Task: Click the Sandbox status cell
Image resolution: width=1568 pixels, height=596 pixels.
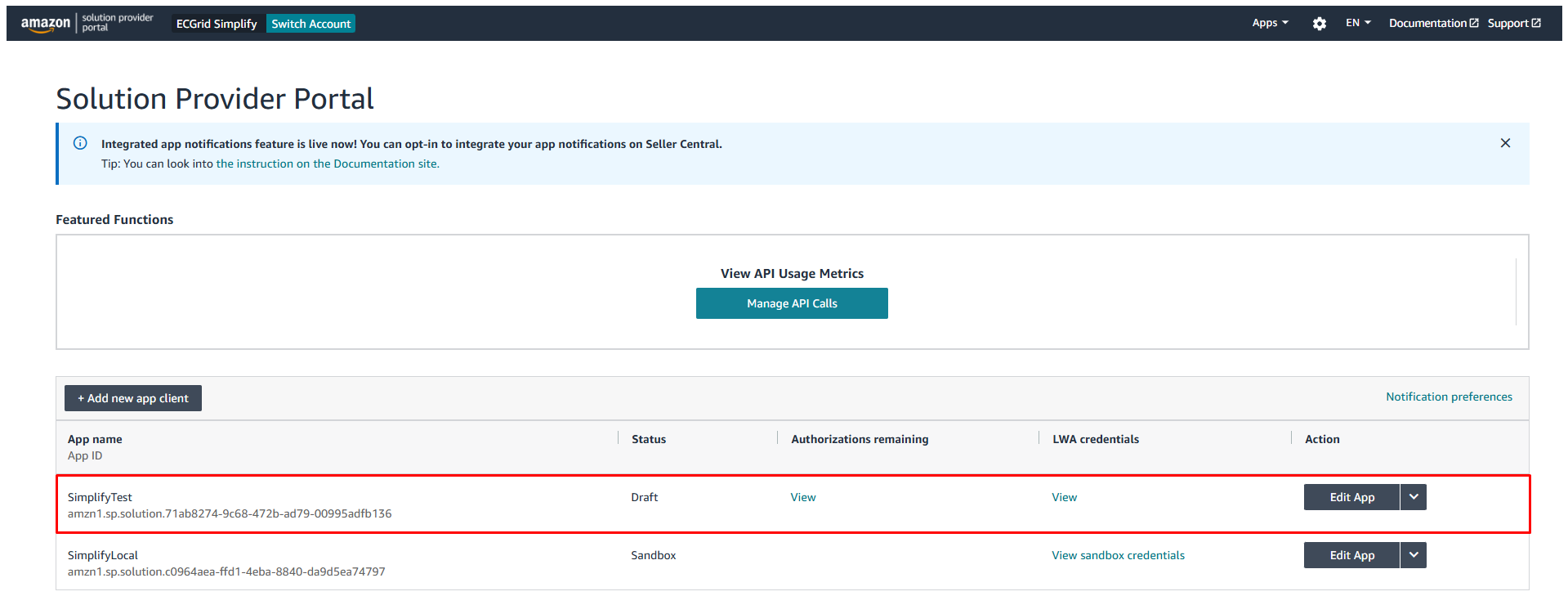Action: (x=654, y=555)
